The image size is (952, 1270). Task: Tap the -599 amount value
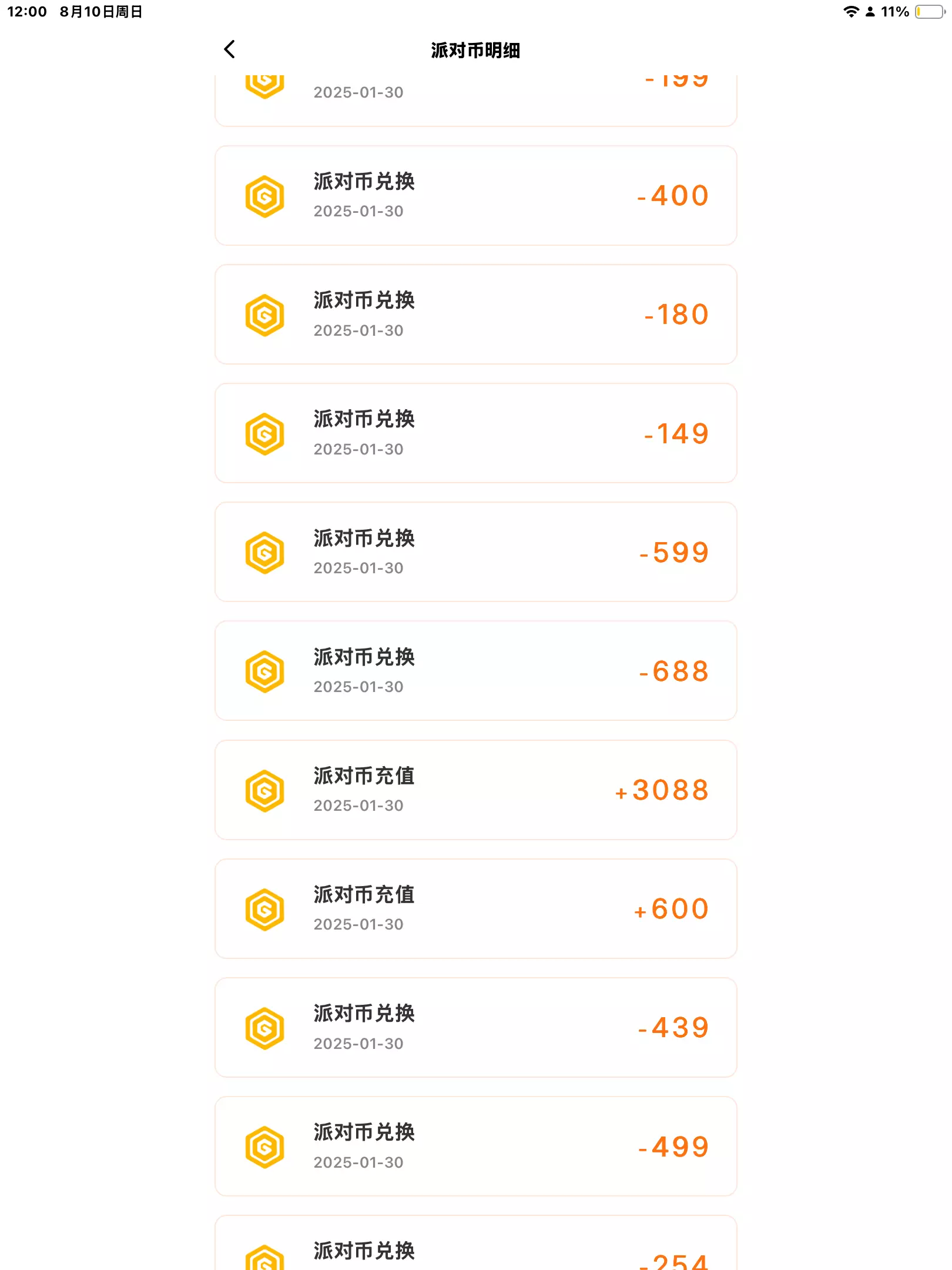click(x=674, y=553)
